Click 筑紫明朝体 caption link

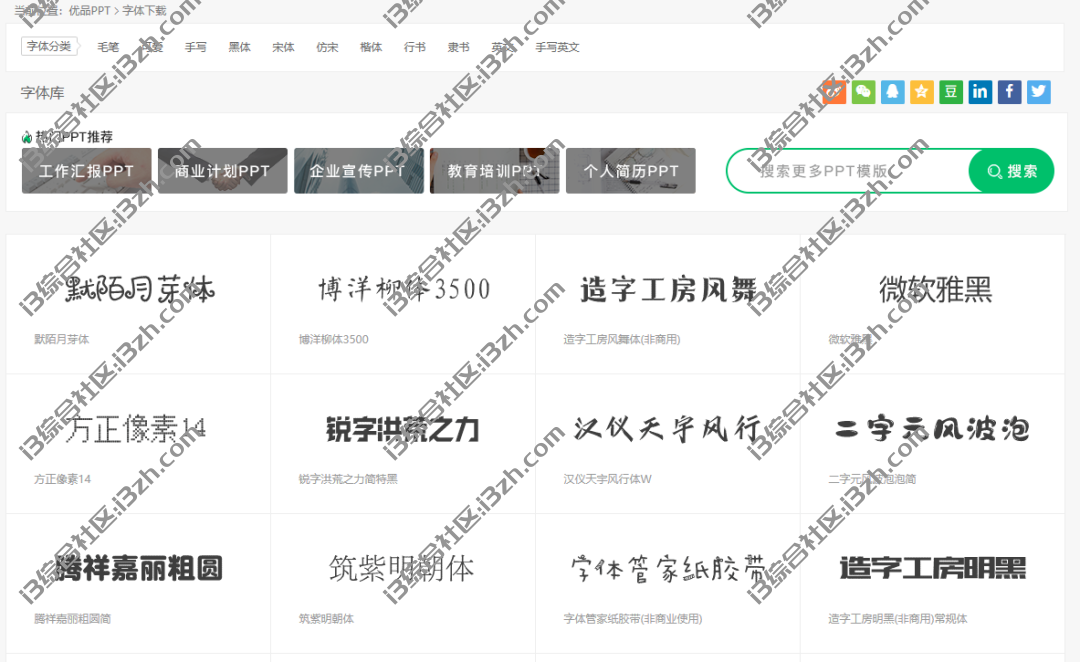pos(326,619)
